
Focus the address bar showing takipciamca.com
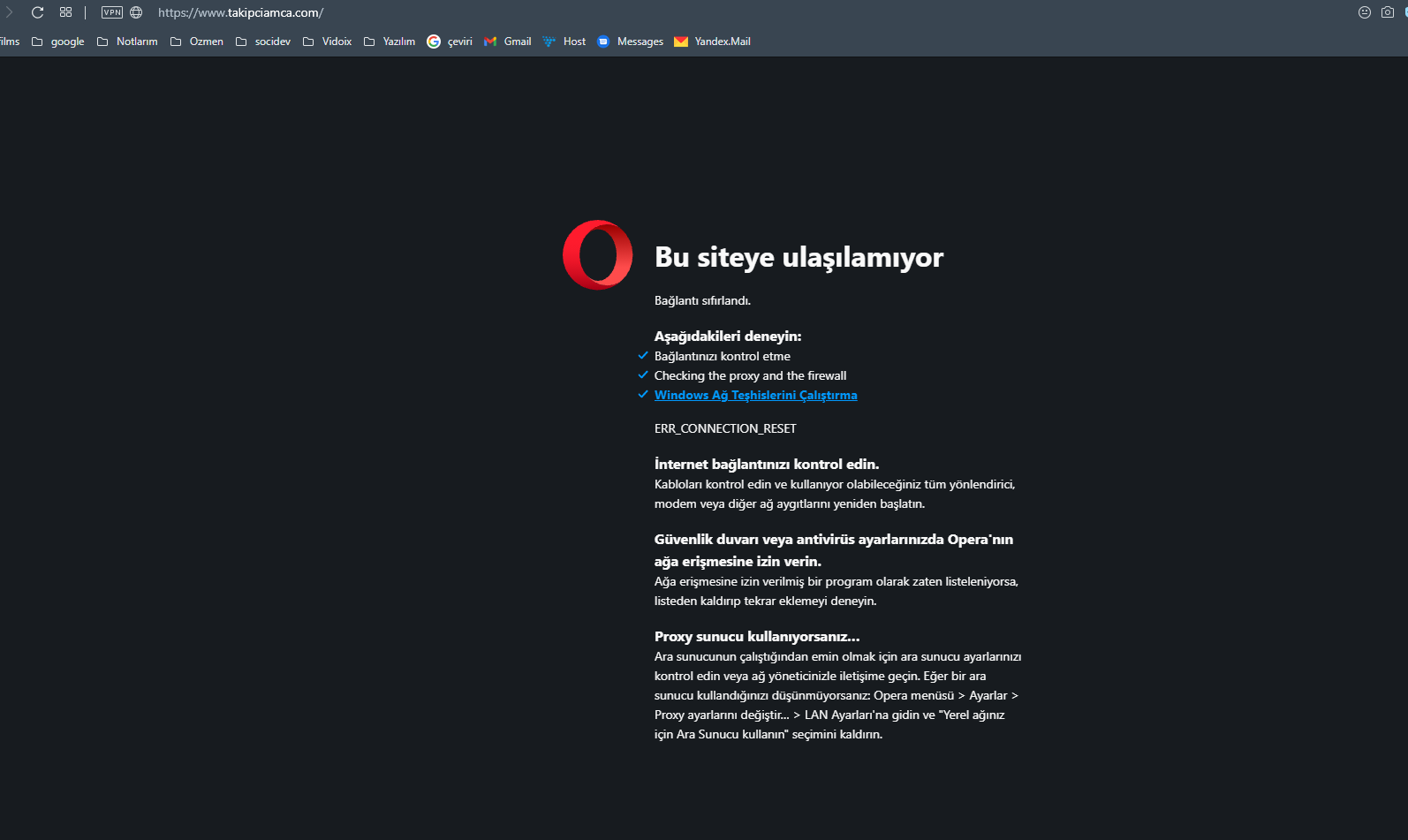click(x=240, y=12)
